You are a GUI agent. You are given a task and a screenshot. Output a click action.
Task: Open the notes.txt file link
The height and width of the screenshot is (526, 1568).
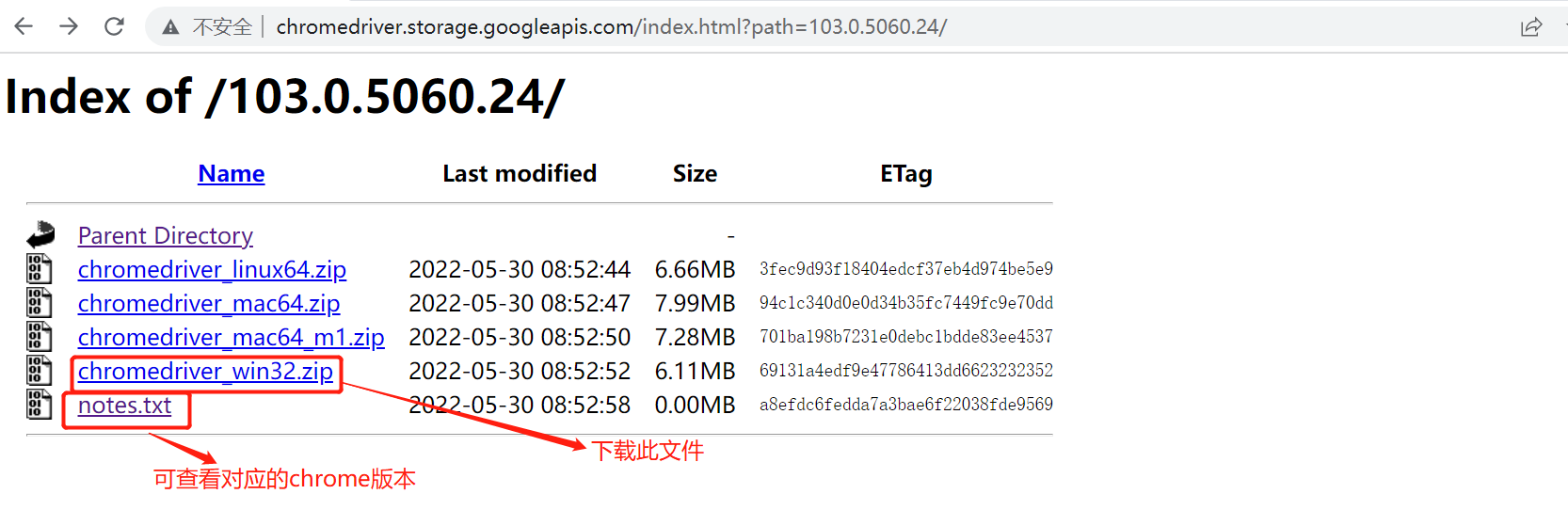124,406
